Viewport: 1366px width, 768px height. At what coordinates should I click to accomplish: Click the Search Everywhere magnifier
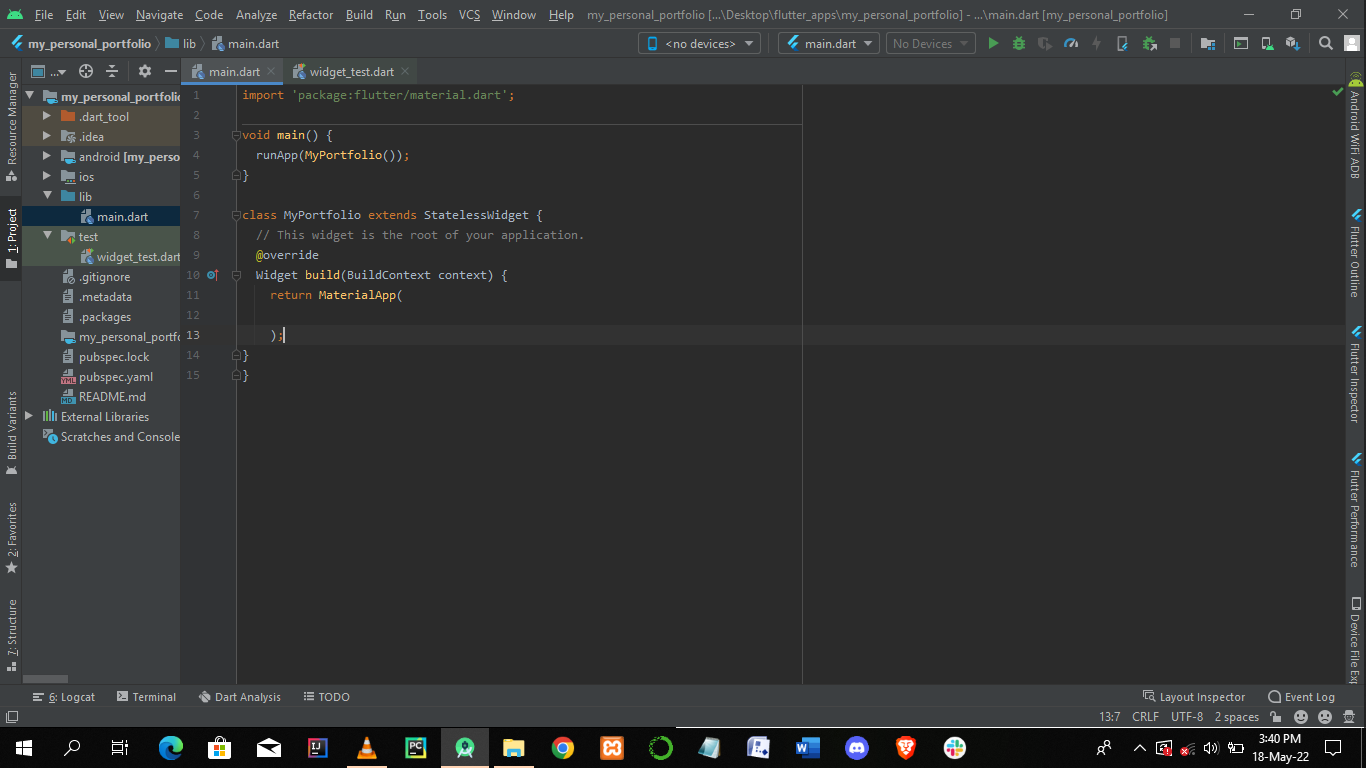click(1326, 44)
